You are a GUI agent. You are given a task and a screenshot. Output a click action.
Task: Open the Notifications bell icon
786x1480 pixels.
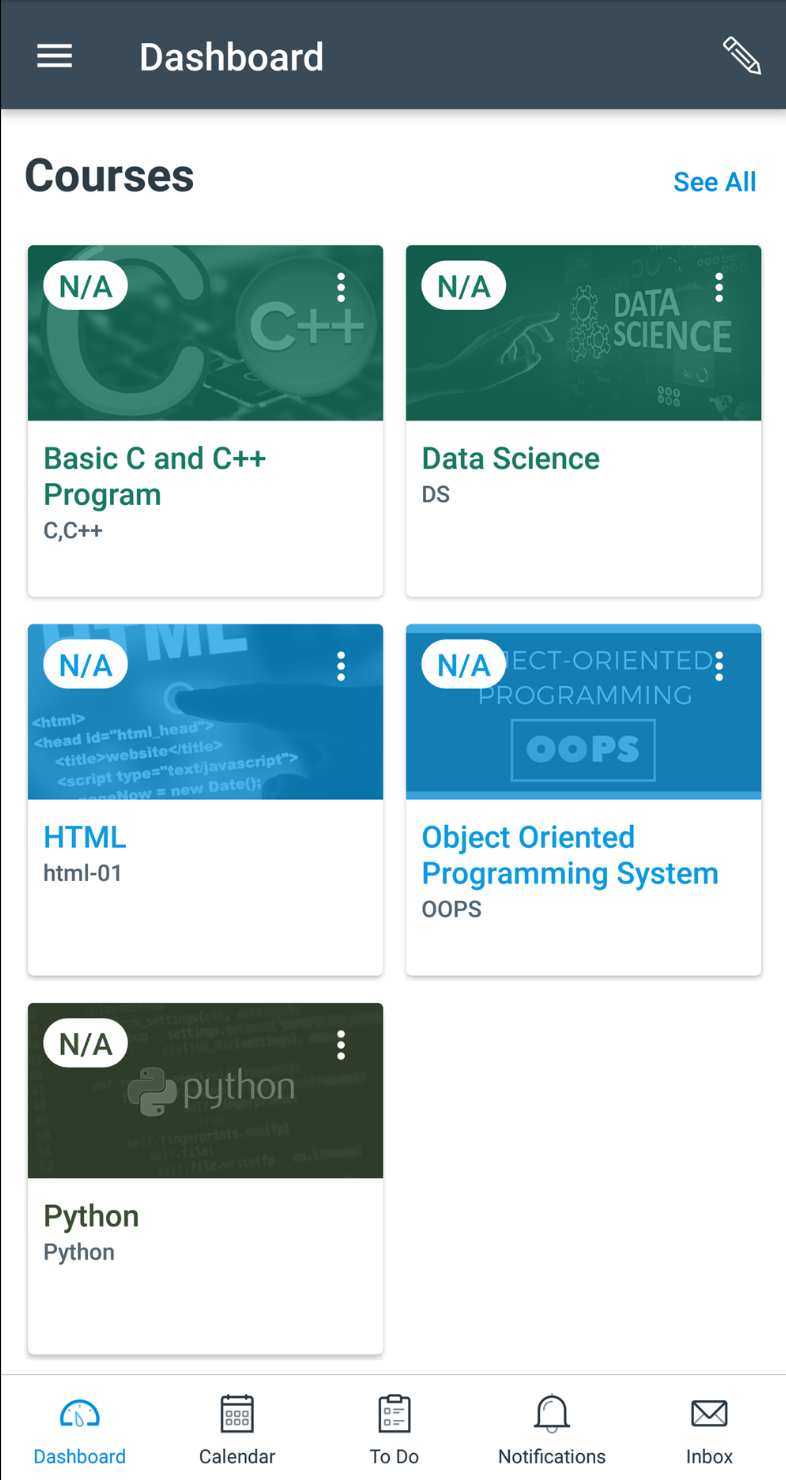click(552, 1414)
